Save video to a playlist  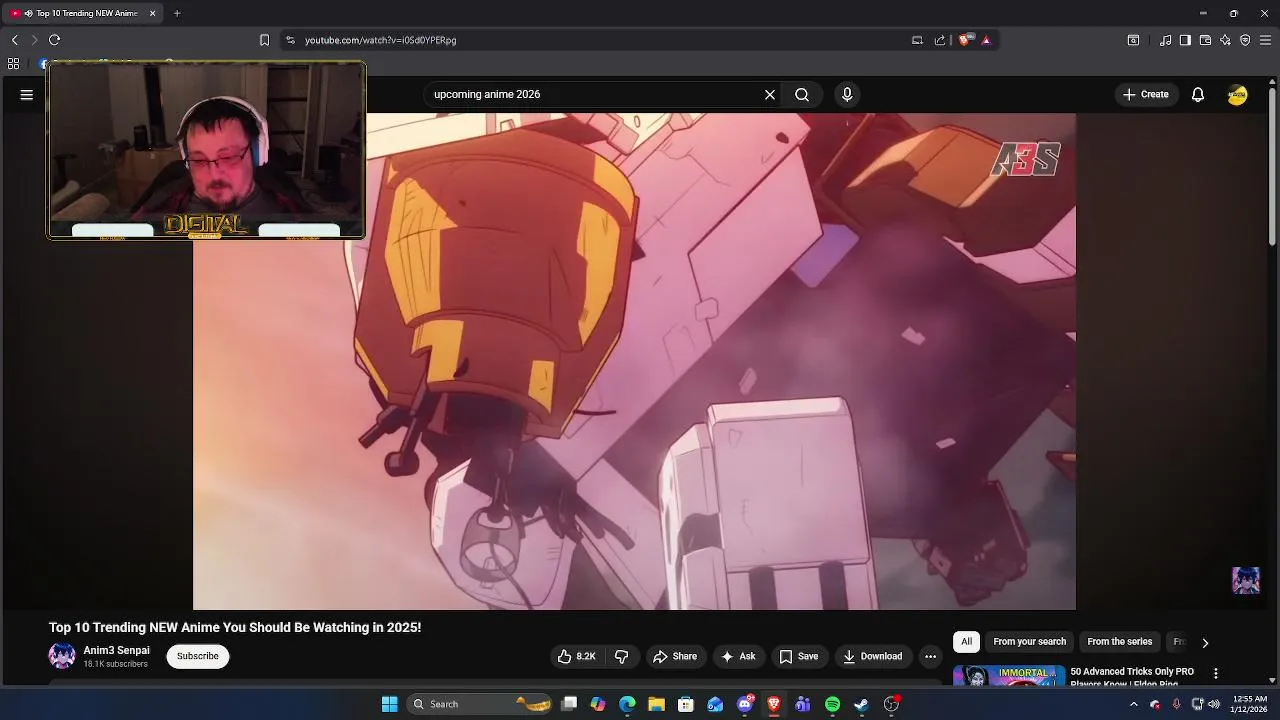pyautogui.click(x=799, y=656)
